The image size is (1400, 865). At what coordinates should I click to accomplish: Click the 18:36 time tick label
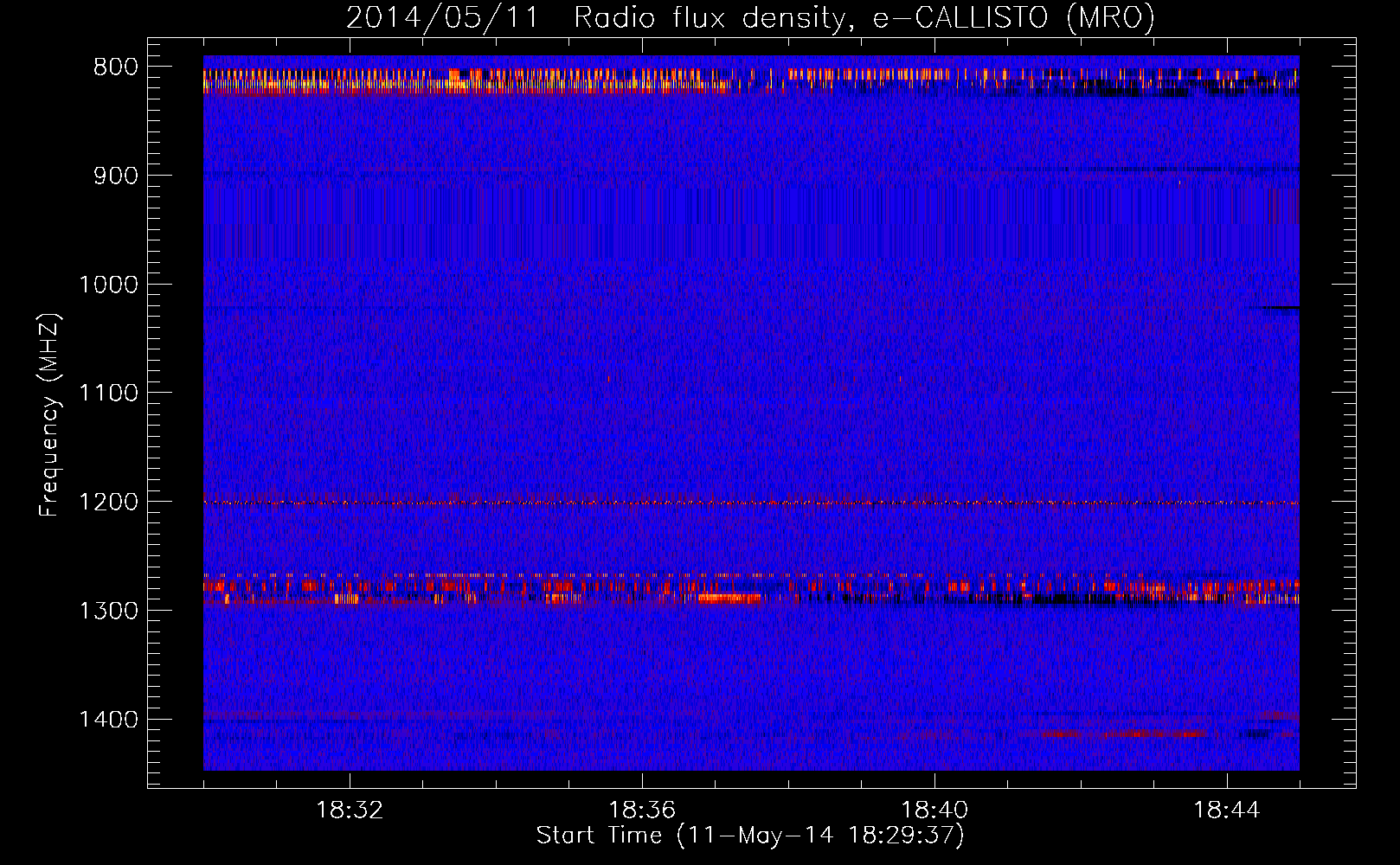(642, 811)
